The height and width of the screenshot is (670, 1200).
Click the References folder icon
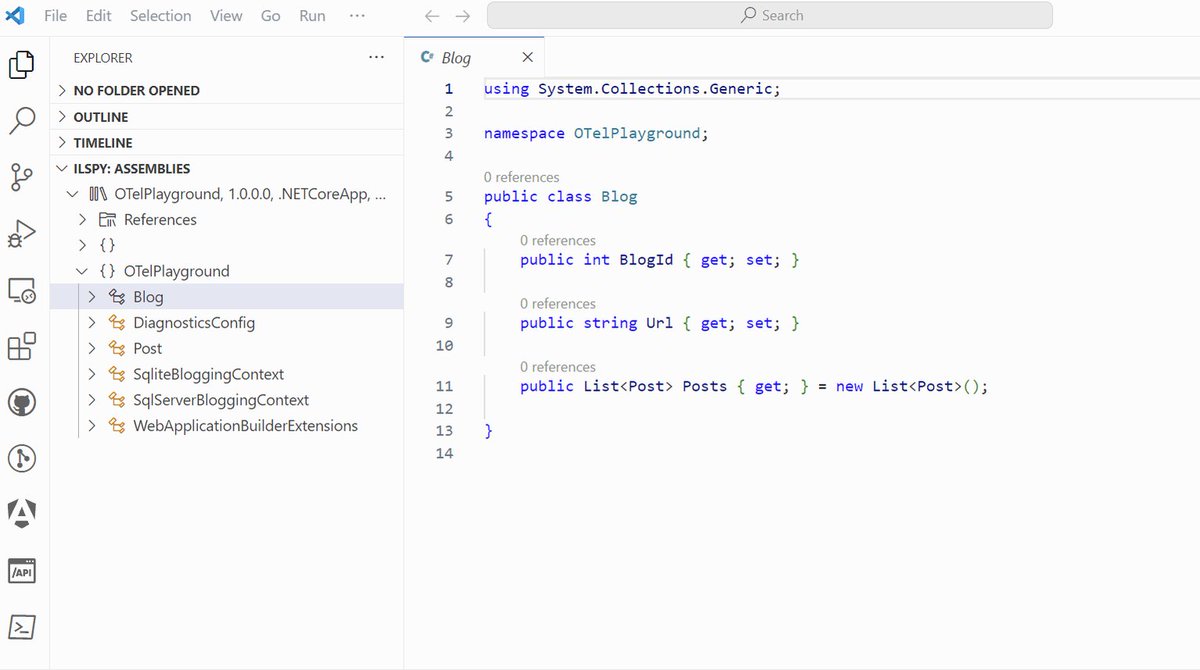(107, 220)
